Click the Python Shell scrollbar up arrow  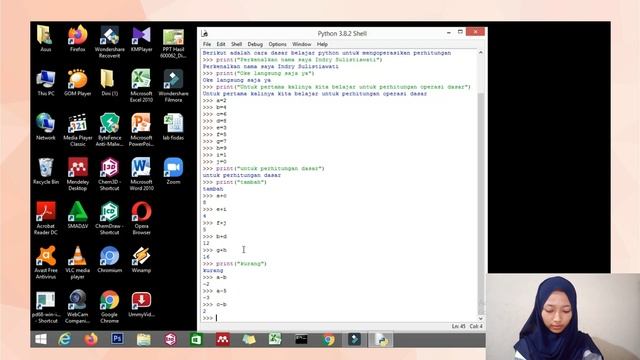pyautogui.click(x=481, y=53)
